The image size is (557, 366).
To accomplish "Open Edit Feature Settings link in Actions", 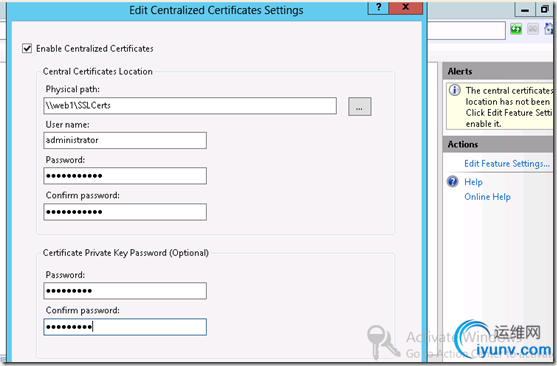I will coord(507,164).
